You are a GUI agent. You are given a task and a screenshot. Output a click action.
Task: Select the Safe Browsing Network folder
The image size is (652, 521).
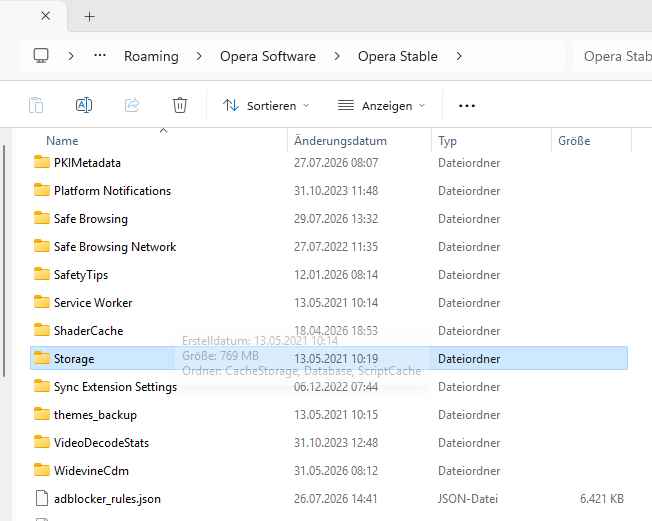(x=328, y=247)
